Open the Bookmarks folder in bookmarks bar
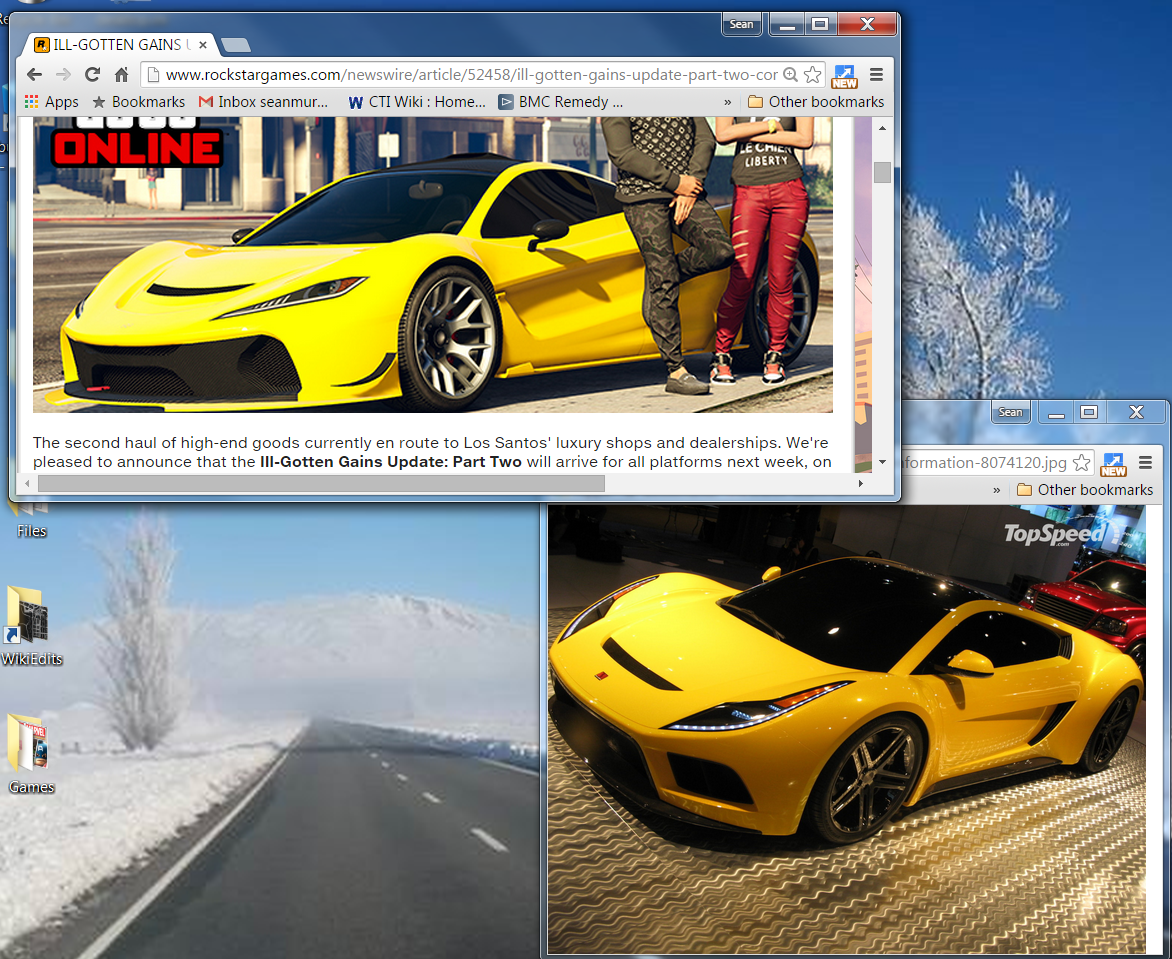 coord(138,102)
